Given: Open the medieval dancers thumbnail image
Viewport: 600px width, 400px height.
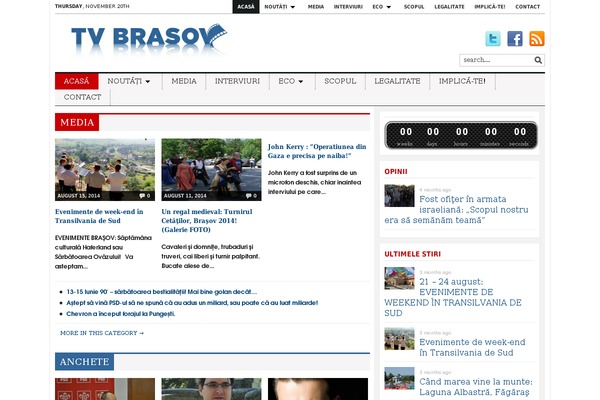Looking at the screenshot, I should tap(211, 170).
